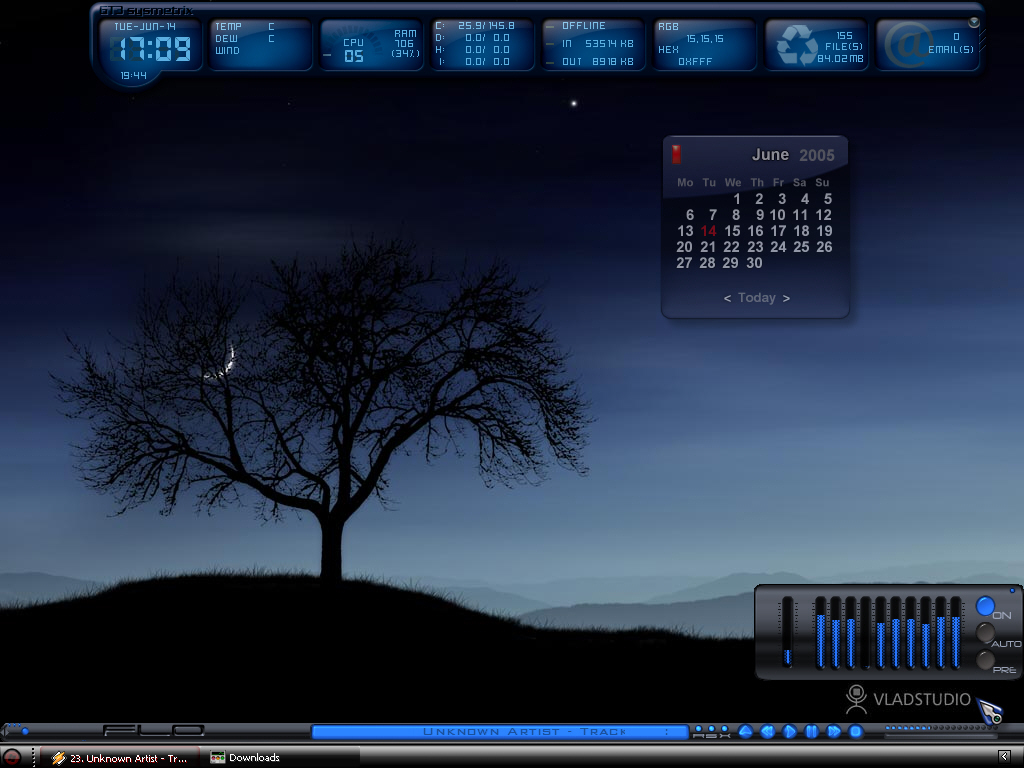
Task: Go to previous month in calendar
Action: (x=727, y=298)
